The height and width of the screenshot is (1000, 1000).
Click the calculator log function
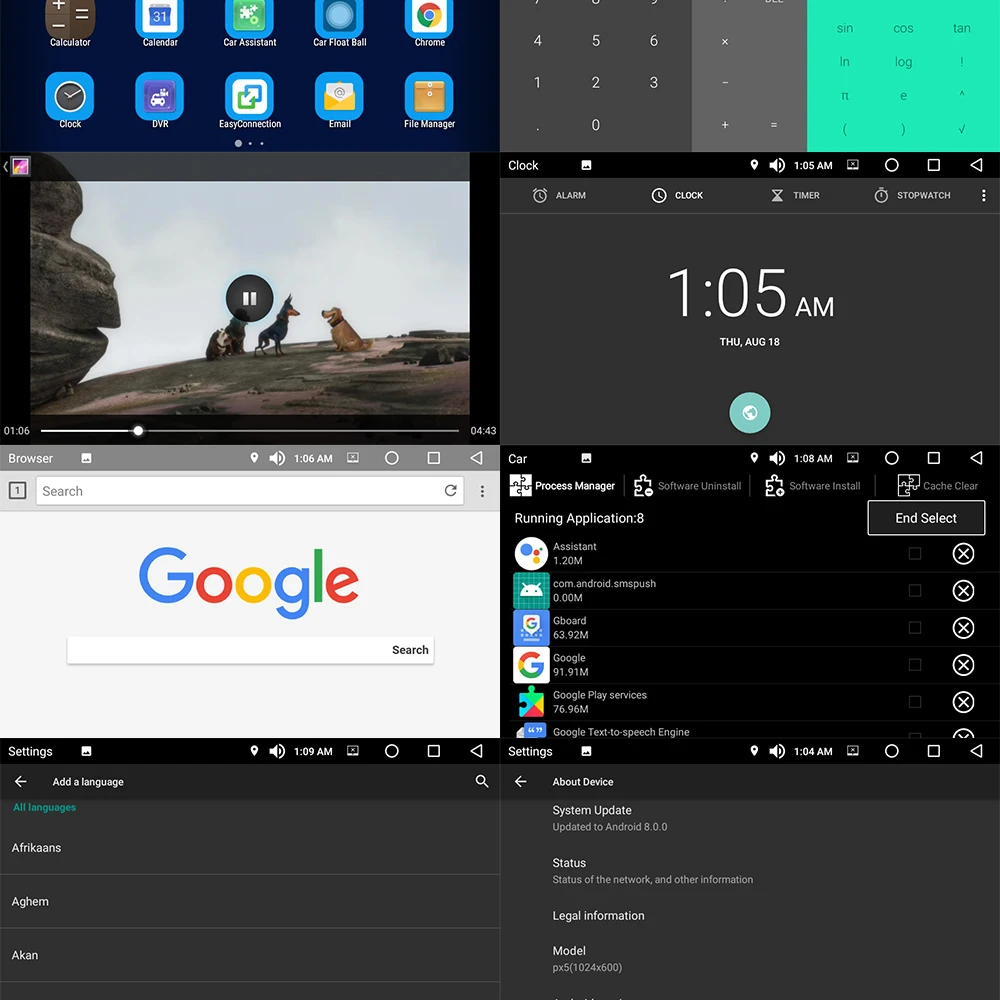(x=903, y=62)
